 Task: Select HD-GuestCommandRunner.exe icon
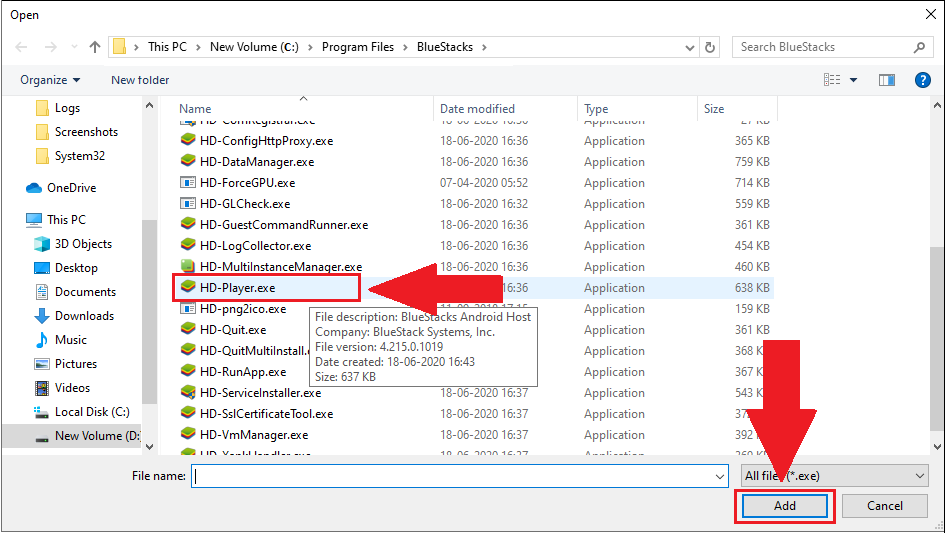click(188, 224)
